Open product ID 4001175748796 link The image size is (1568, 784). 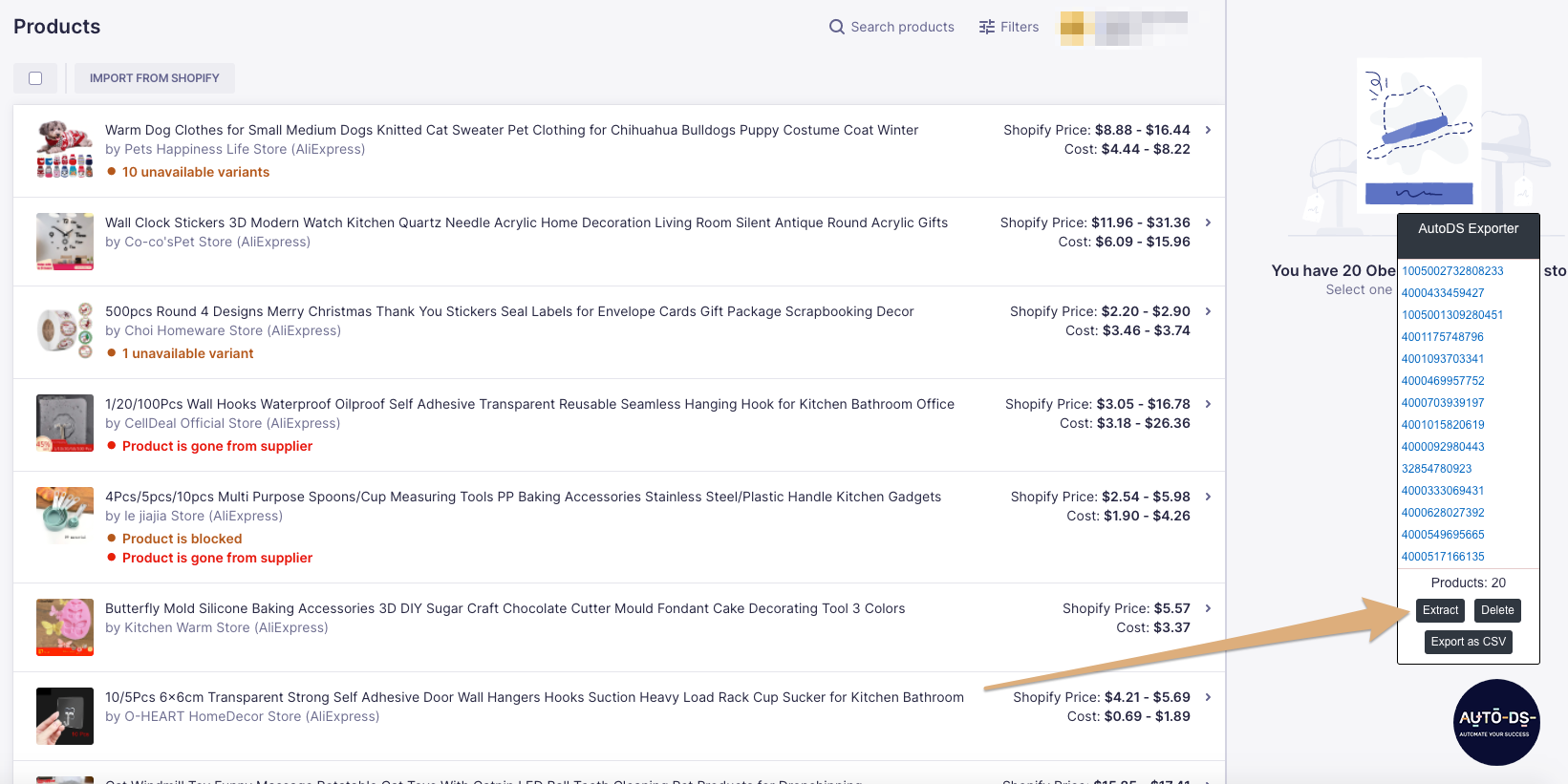1443,337
